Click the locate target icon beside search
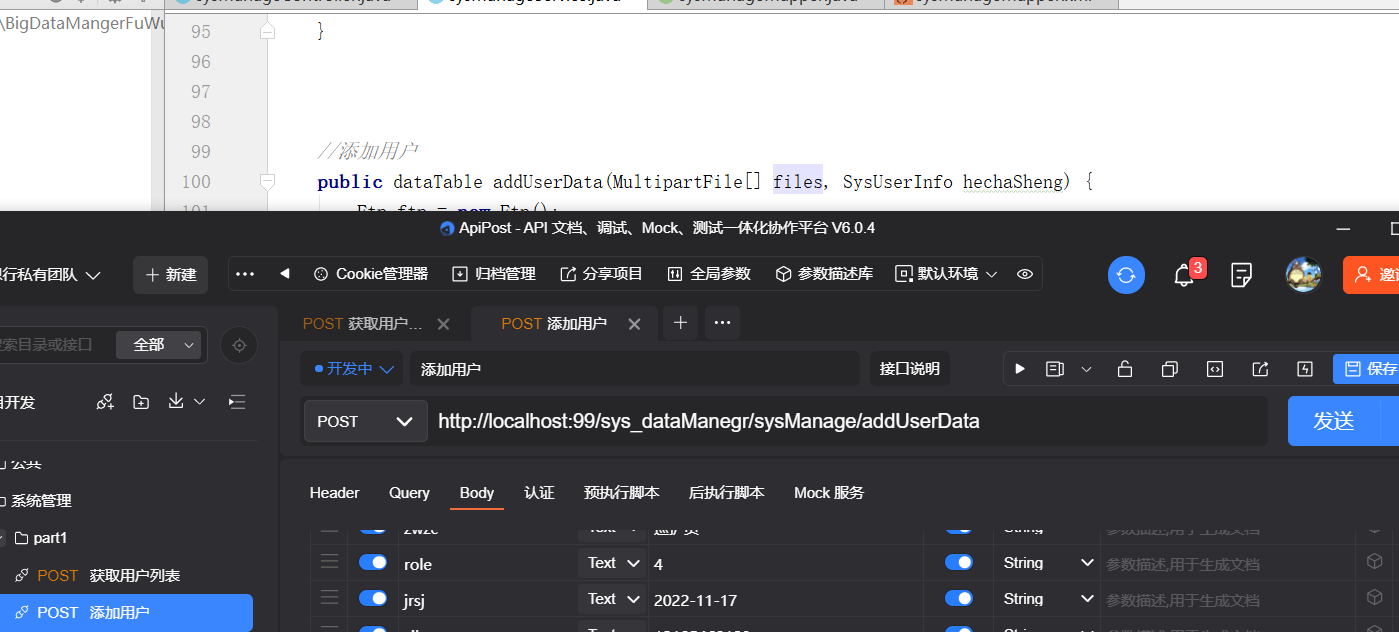This screenshot has height=632, width=1399. [x=239, y=345]
